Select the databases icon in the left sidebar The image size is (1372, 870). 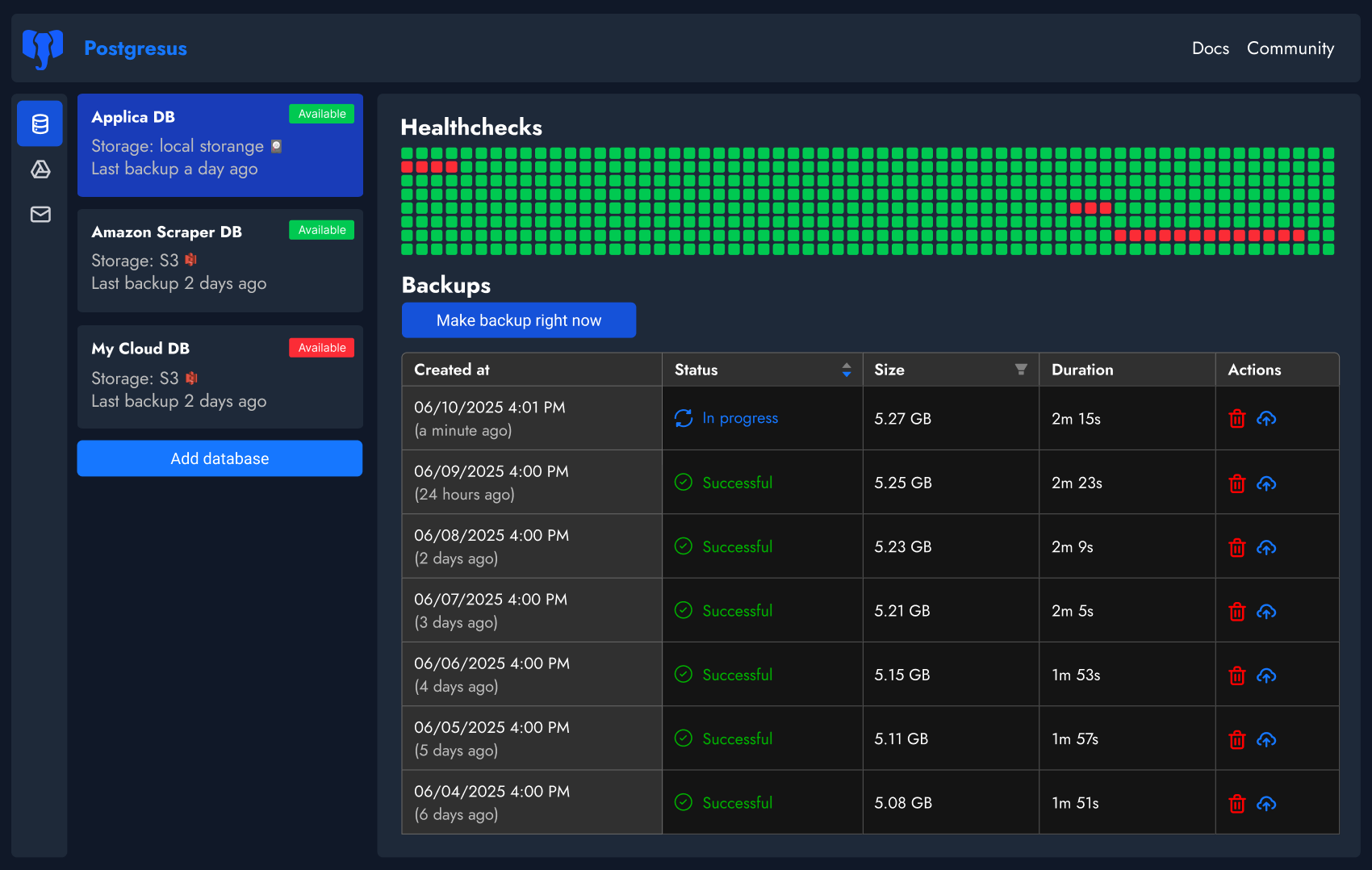pyautogui.click(x=39, y=123)
